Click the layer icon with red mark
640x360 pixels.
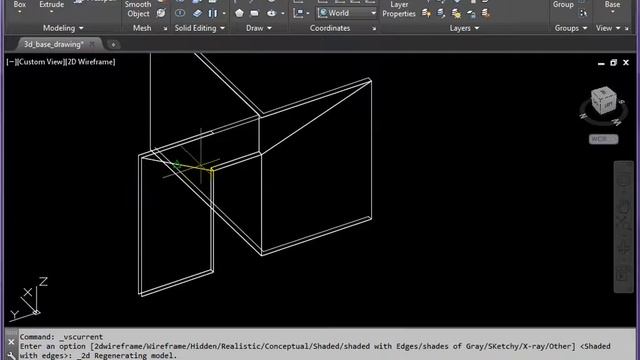(486, 13)
